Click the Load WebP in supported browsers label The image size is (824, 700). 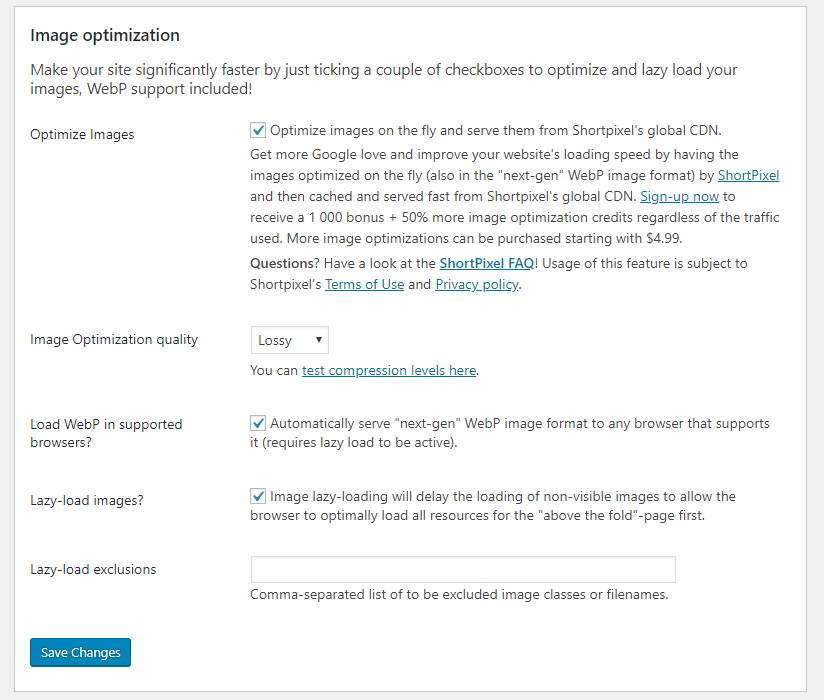(x=106, y=431)
